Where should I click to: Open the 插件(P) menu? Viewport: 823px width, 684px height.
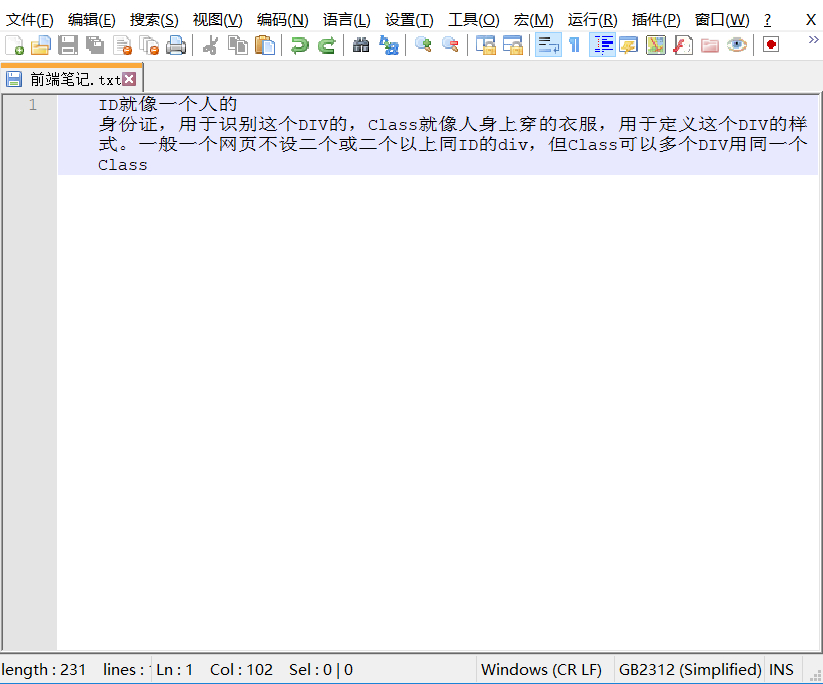(x=656, y=20)
